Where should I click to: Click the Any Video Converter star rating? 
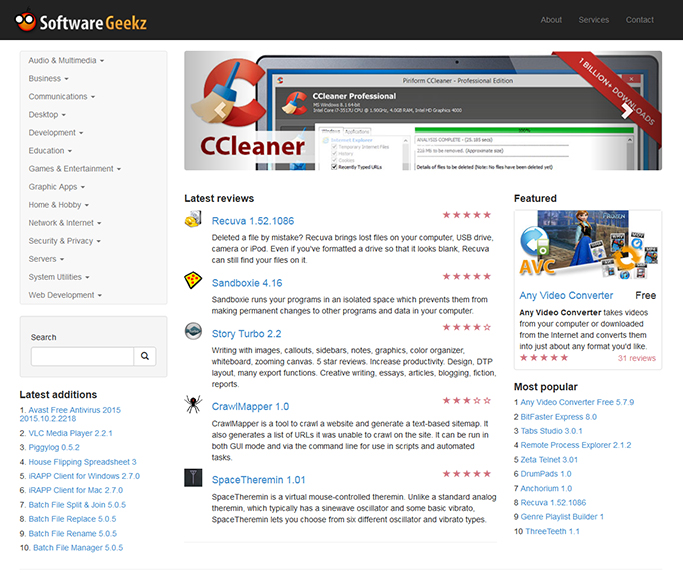click(544, 358)
